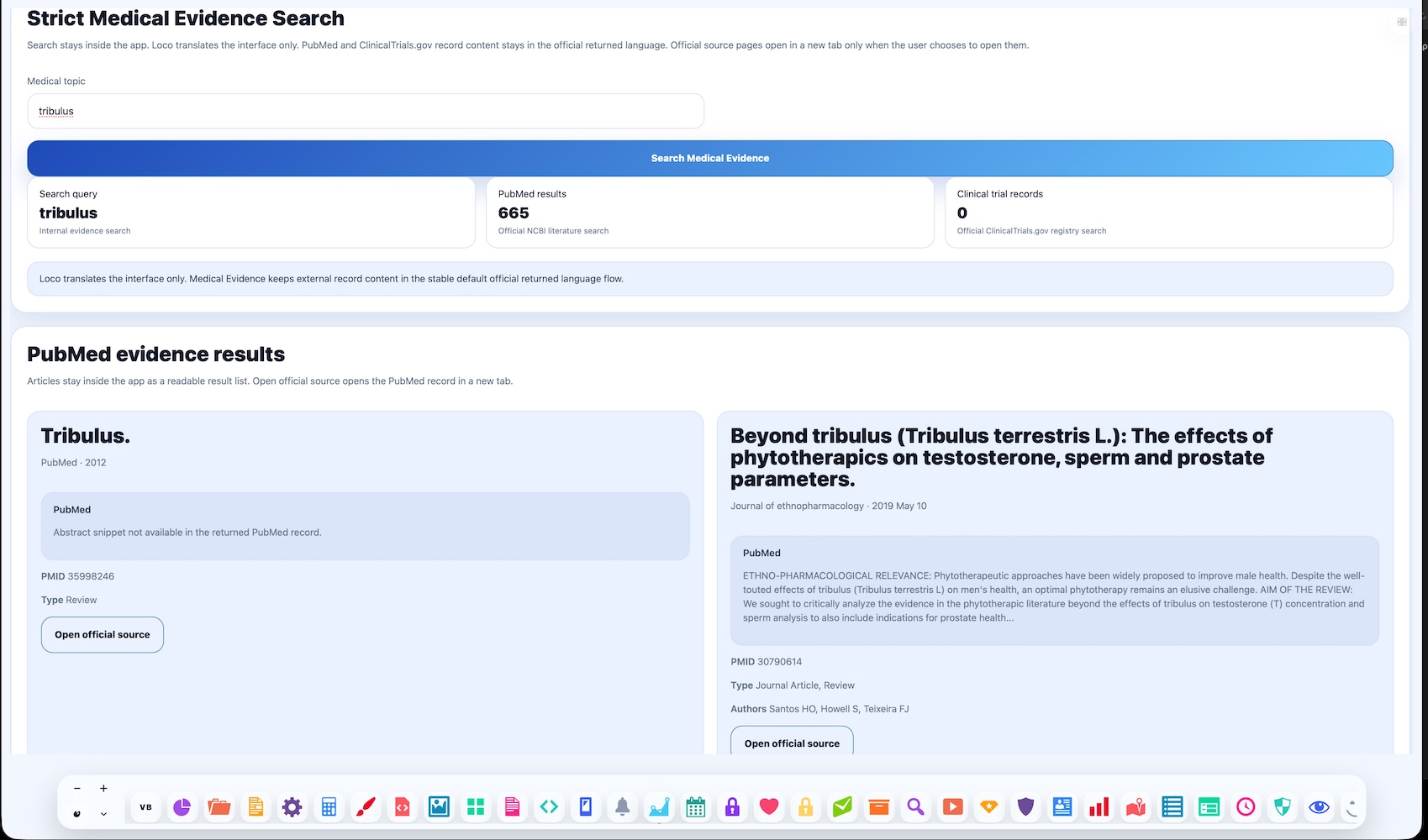Click the small grid icon at top right
This screenshot has height=840, width=1428.
pyautogui.click(x=1402, y=22)
